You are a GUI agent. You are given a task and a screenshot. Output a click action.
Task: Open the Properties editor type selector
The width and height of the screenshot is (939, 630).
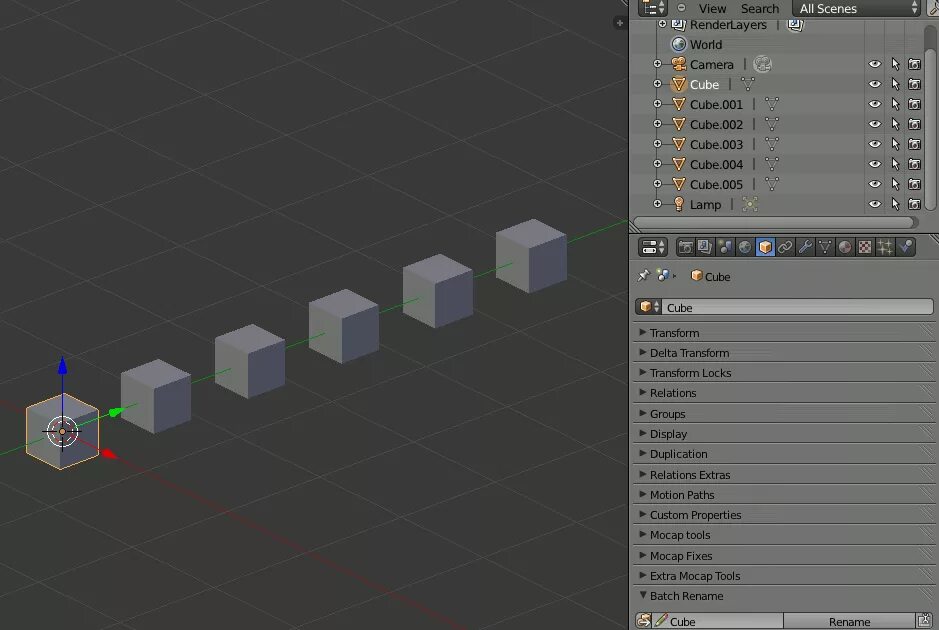click(x=653, y=247)
